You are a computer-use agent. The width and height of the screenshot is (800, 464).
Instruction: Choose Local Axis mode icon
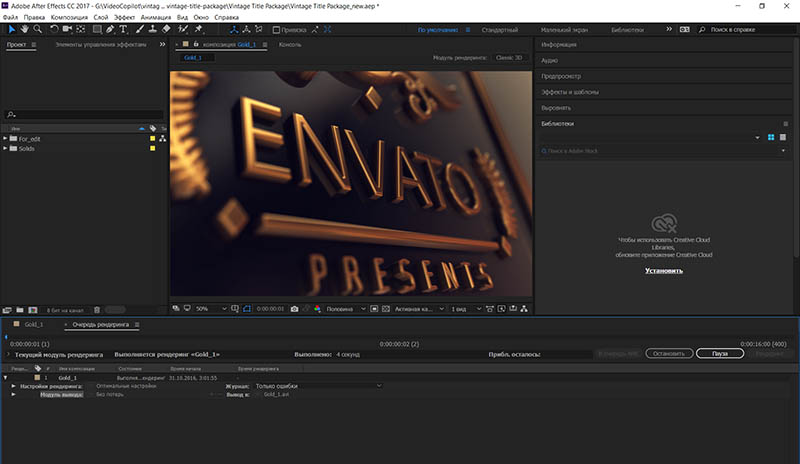tap(234, 30)
